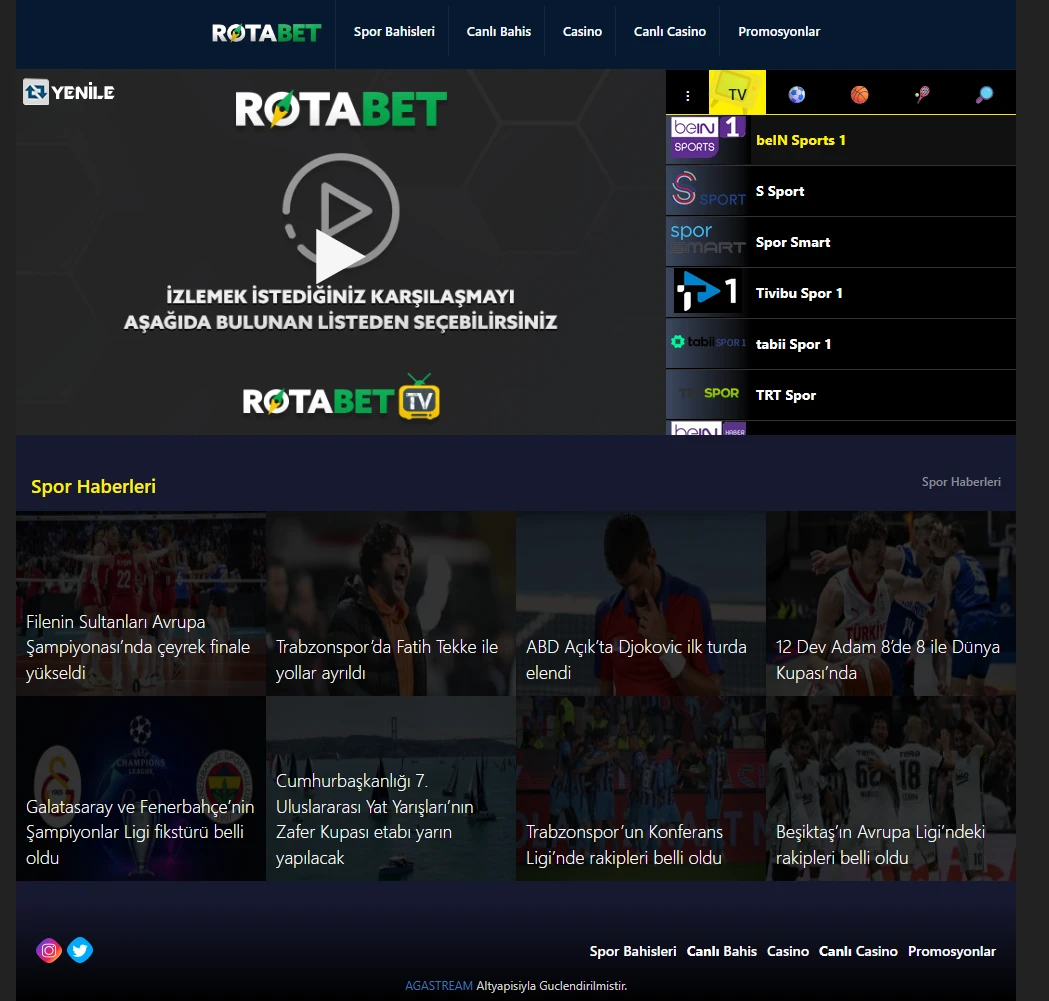Open the gray Spor Haberleri link

click(x=961, y=482)
